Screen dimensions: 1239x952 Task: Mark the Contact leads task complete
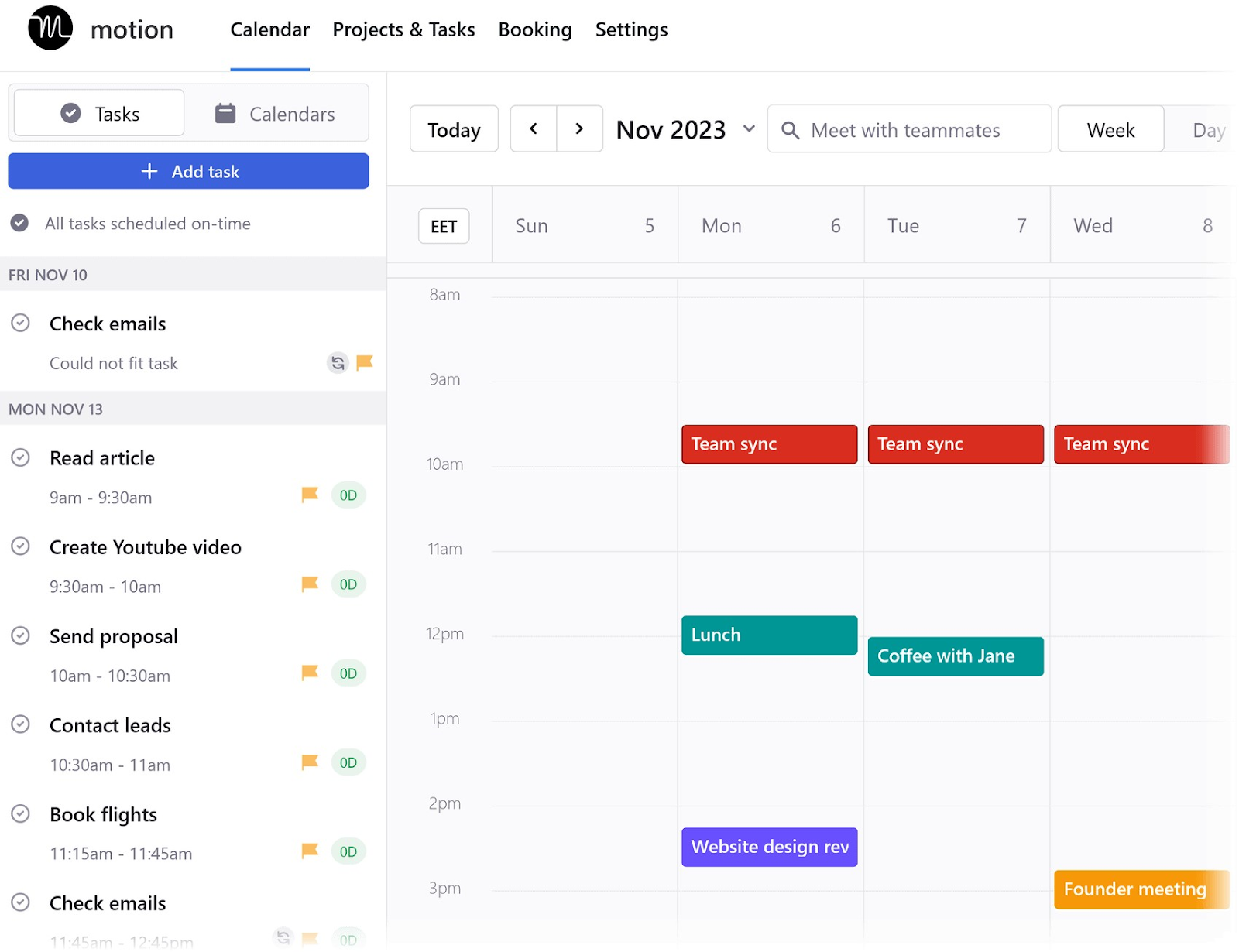[x=22, y=724]
